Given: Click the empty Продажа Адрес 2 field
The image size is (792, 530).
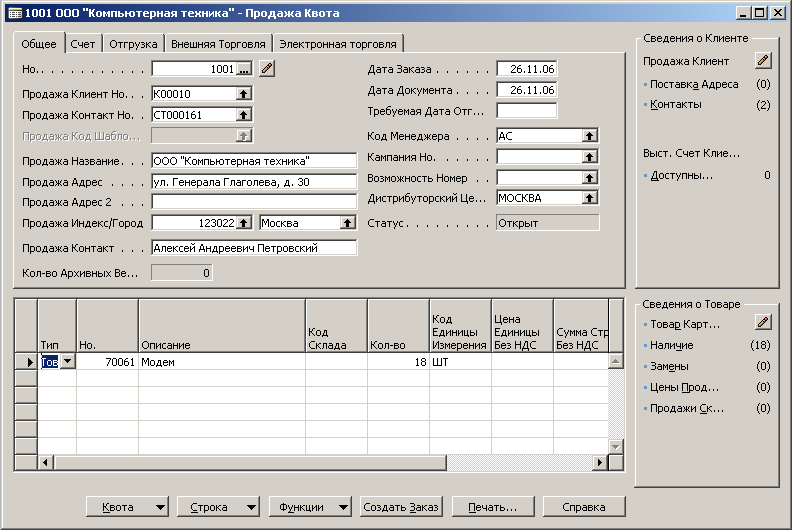Looking at the screenshot, I should point(254,202).
